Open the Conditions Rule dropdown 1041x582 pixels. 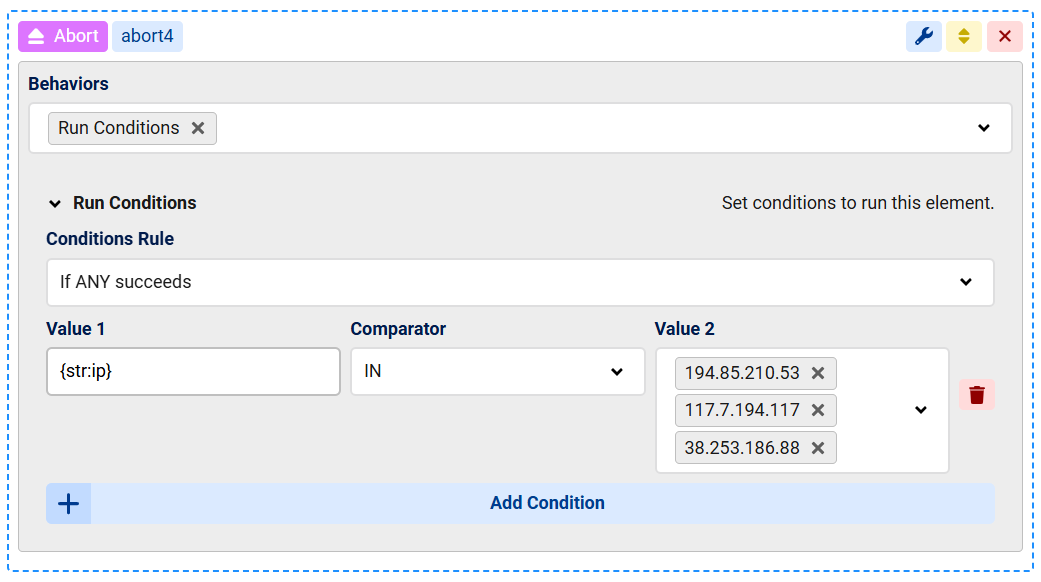click(x=965, y=282)
